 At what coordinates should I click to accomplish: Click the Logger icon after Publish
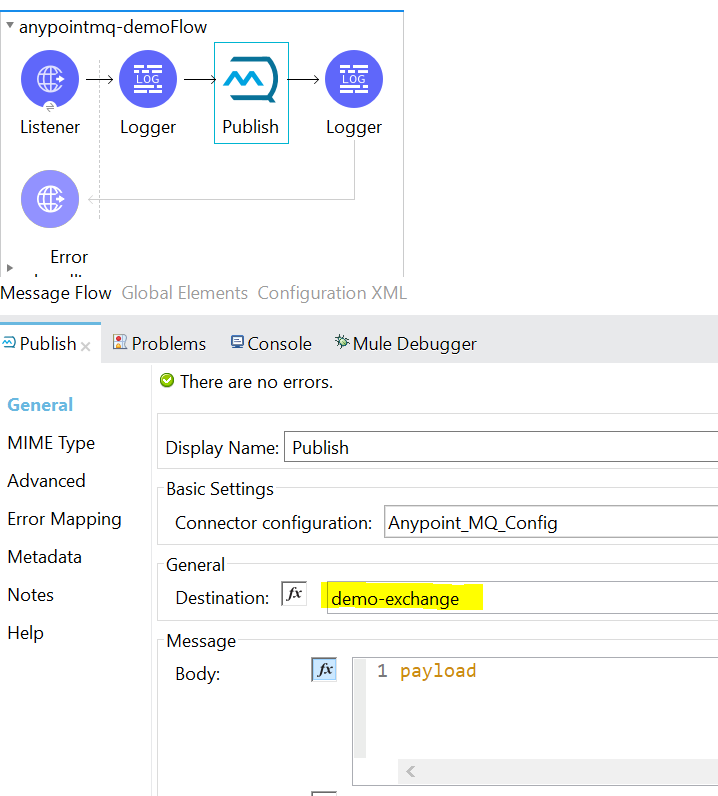click(x=354, y=79)
